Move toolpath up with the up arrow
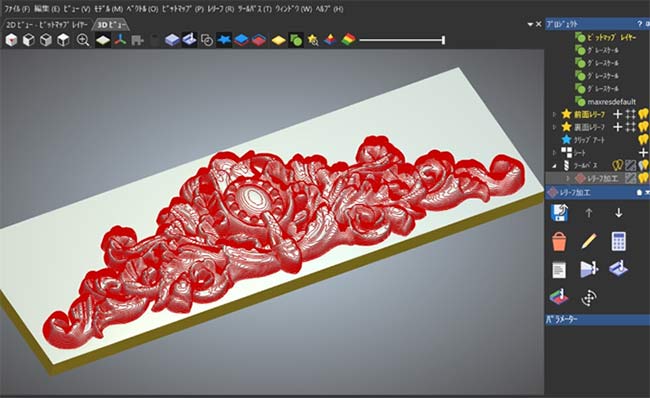Viewport: 650px width, 398px height. [589, 213]
